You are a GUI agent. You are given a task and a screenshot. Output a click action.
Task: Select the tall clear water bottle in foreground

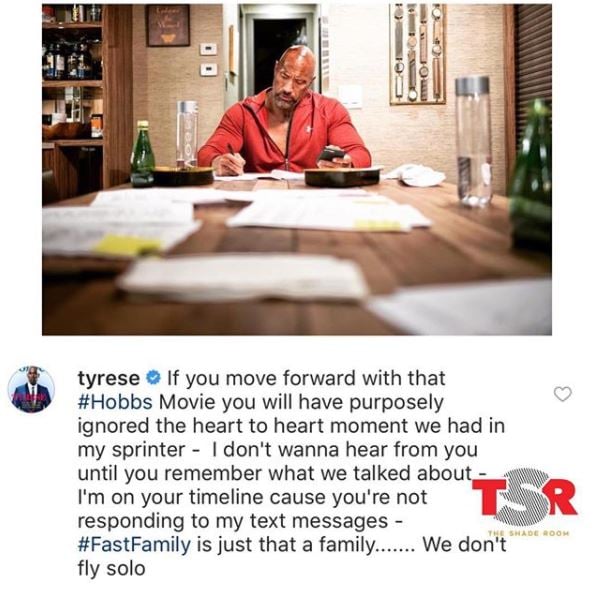click(x=473, y=141)
